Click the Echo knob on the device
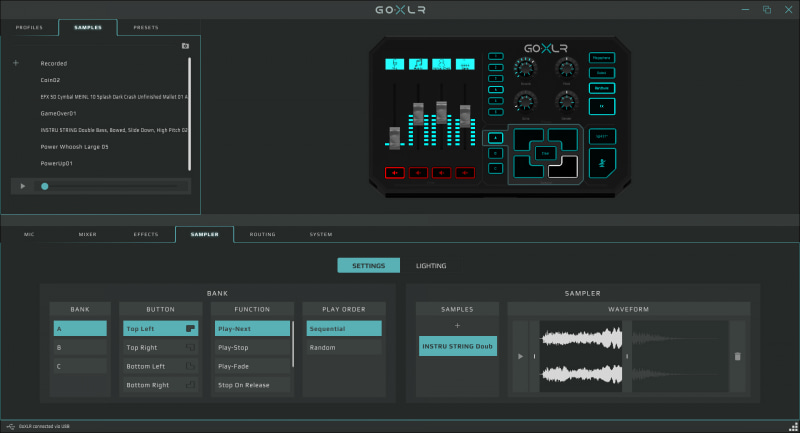 tap(525, 101)
